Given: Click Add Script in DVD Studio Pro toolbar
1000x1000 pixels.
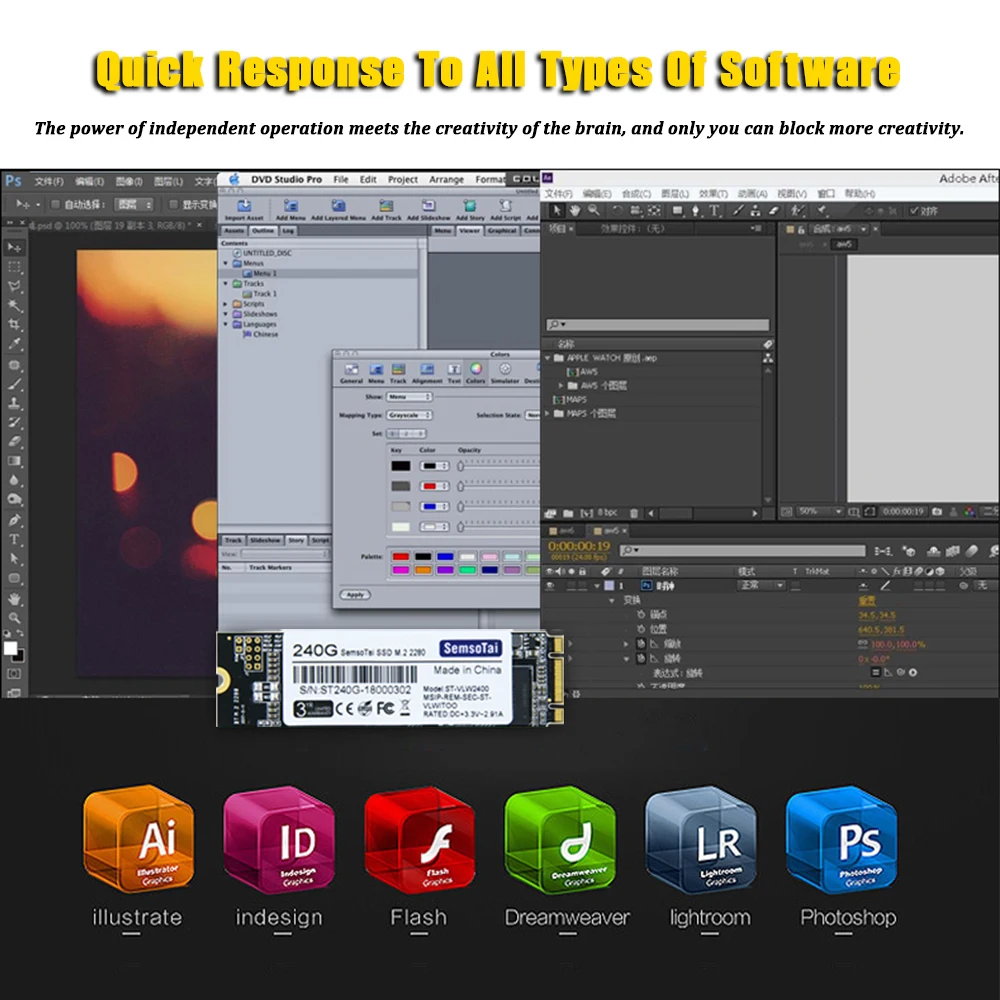Looking at the screenshot, I should (505, 210).
